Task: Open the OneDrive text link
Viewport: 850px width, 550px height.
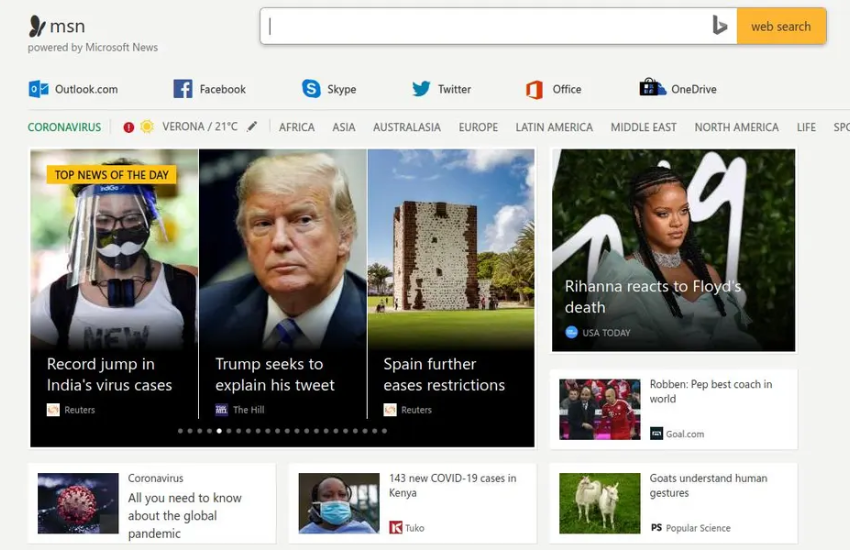Action: [693, 89]
